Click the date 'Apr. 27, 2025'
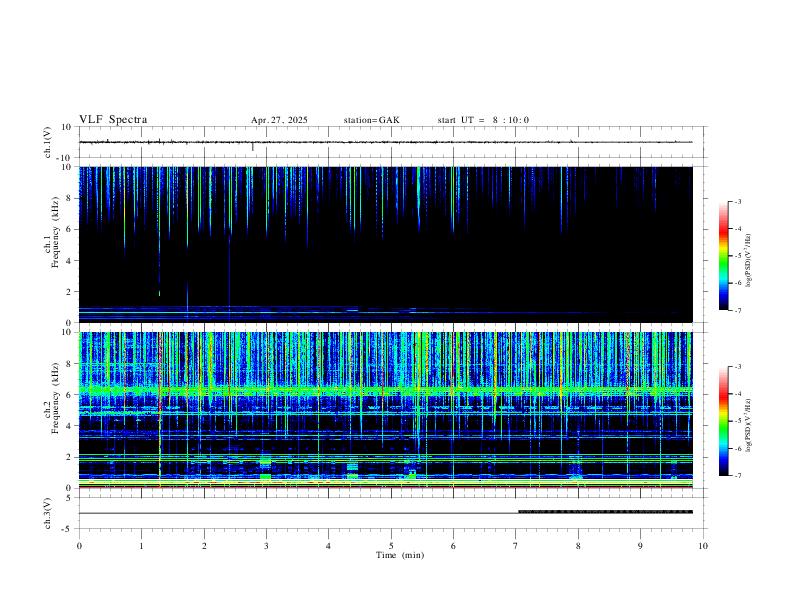Screen dimensions: 792x612 [279, 120]
